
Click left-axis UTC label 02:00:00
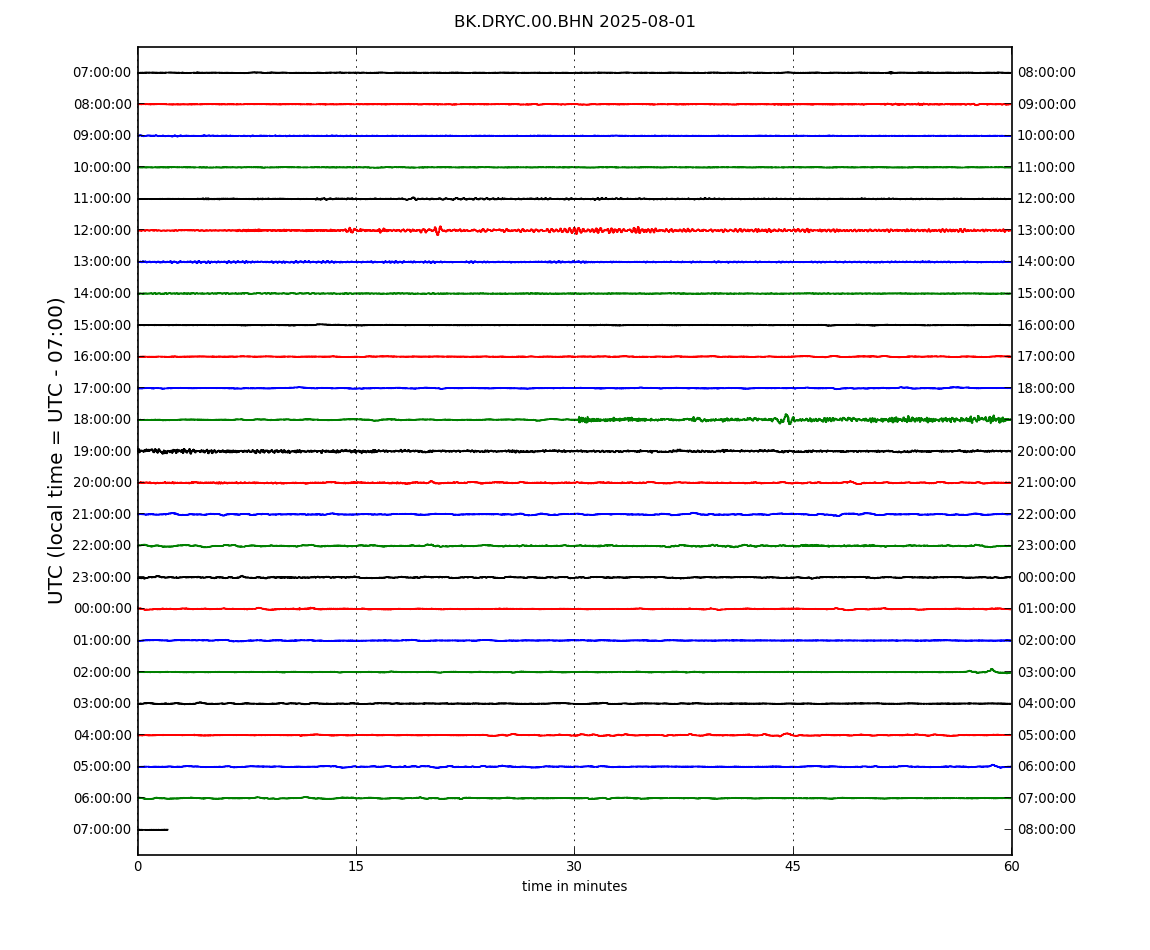102,672
